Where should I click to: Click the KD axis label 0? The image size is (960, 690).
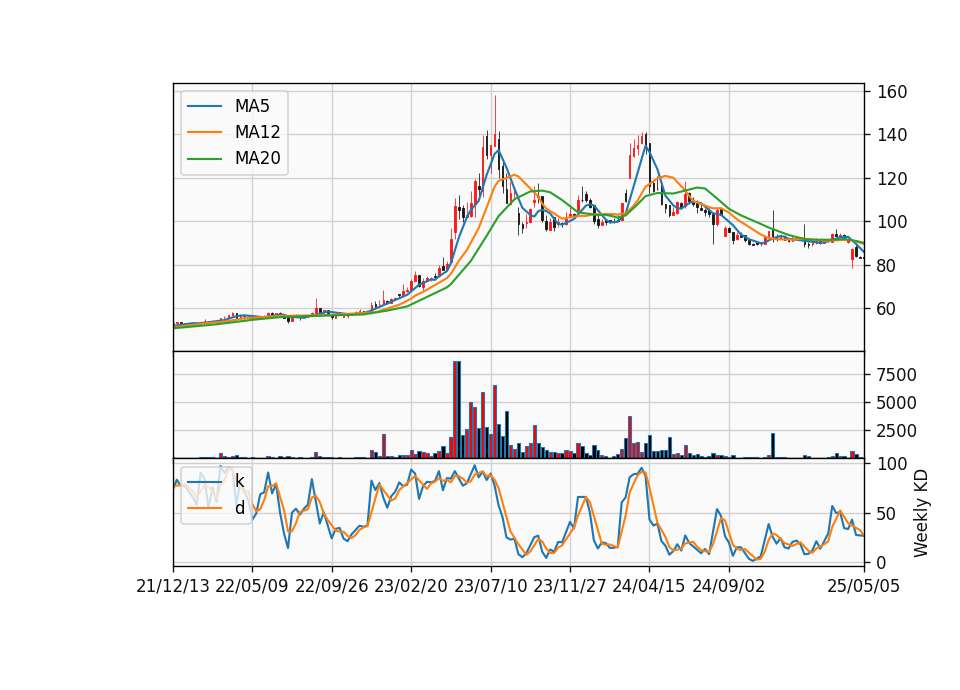pyautogui.click(x=882, y=563)
